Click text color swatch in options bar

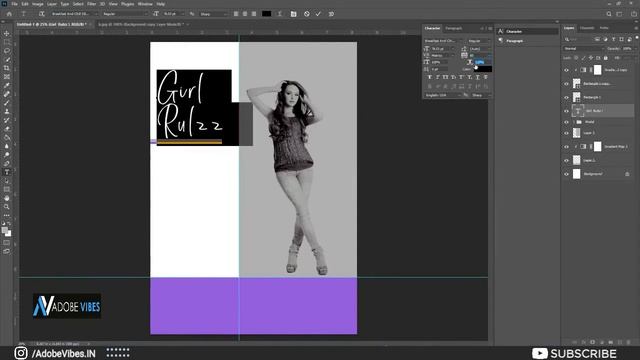[267, 14]
